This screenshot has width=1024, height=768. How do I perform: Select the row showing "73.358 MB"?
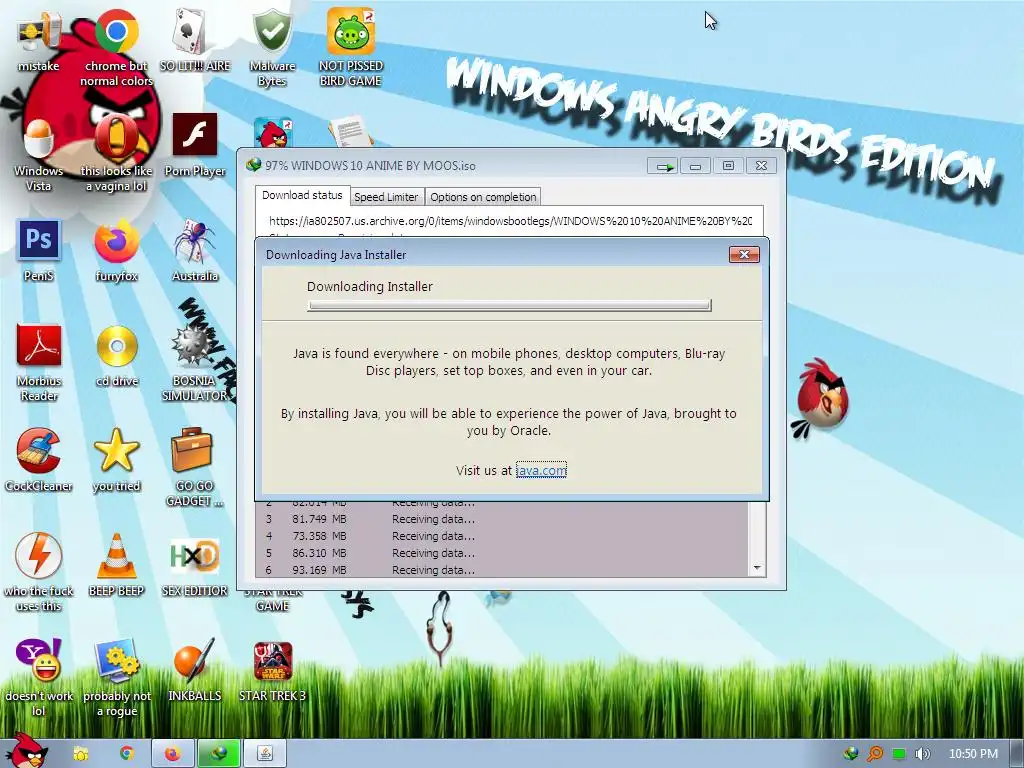502,536
